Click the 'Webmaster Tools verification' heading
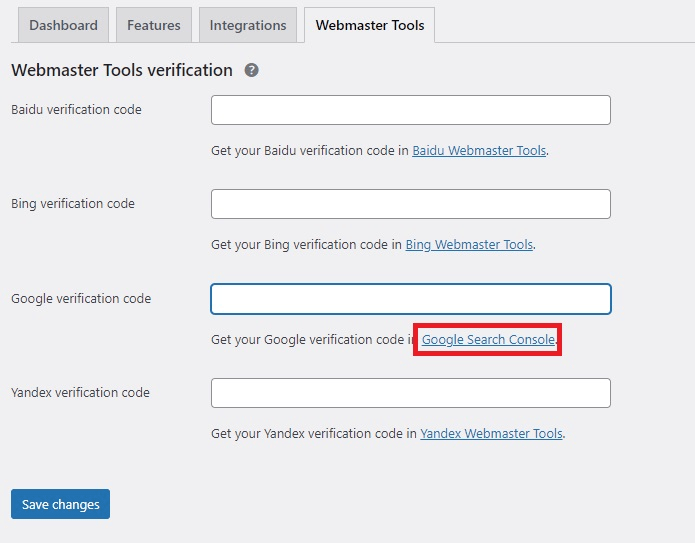The image size is (695, 543). point(121,70)
